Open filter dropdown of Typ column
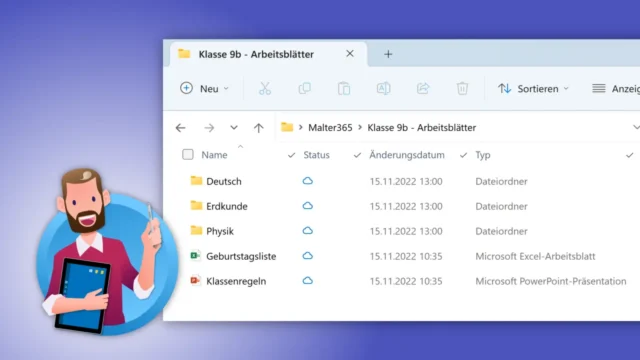Viewport: 640px width, 360px height. [630, 155]
